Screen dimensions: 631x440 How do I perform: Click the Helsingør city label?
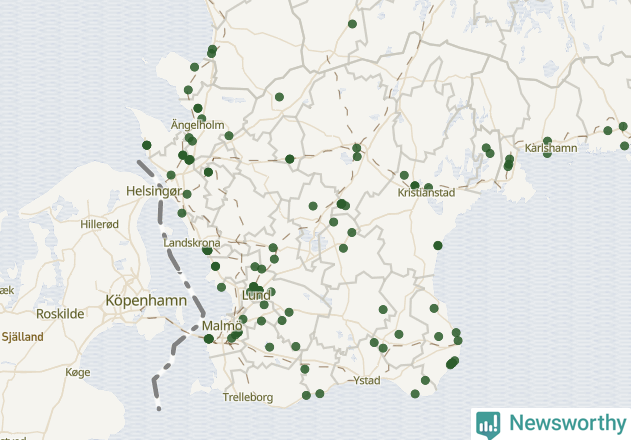tap(154, 191)
